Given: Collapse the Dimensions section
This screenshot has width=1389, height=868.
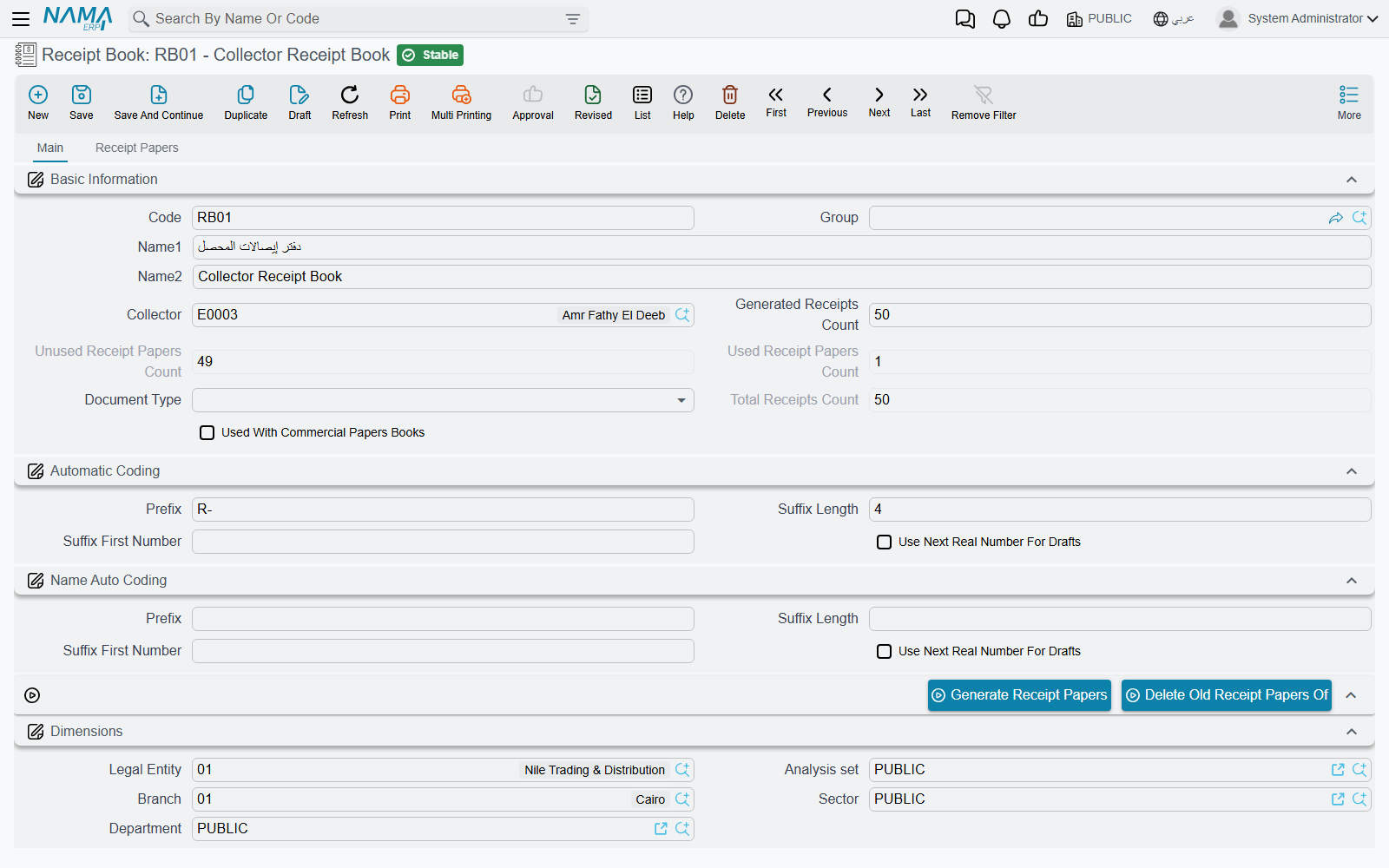Looking at the screenshot, I should (1352, 732).
